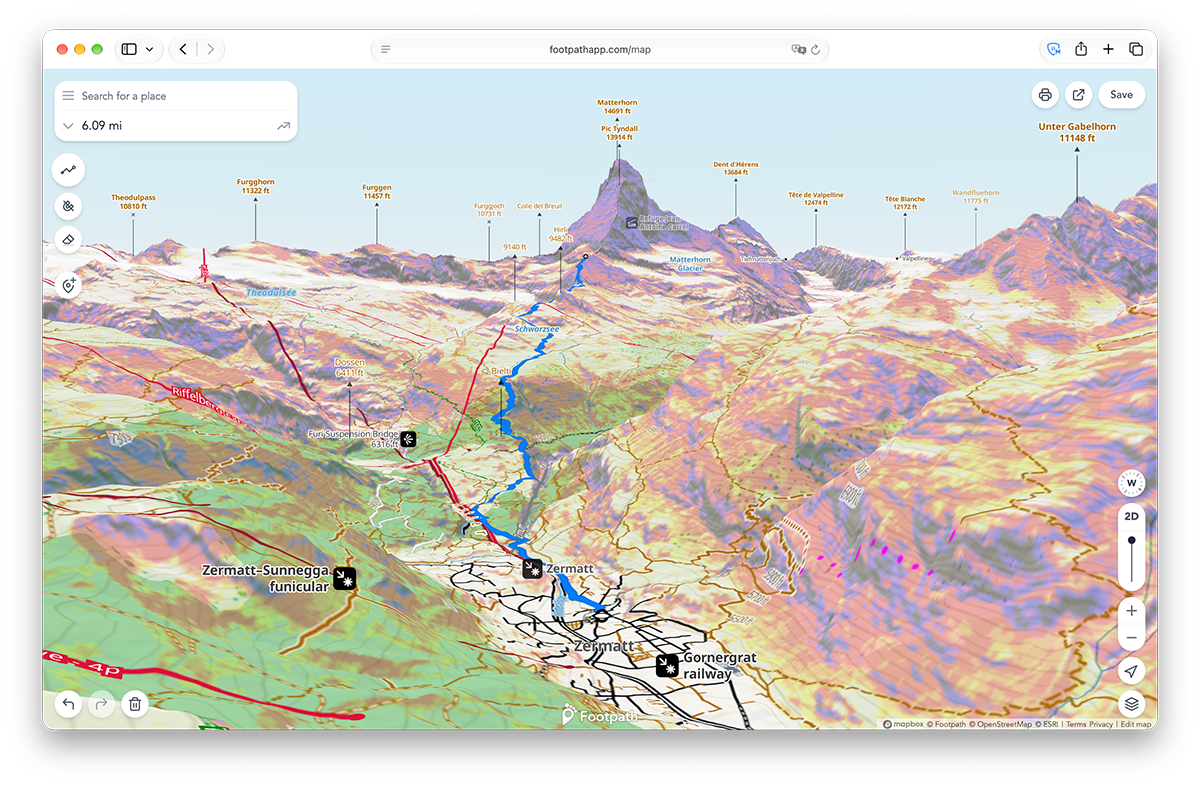Click the Zermatt station marker icon

tap(533, 568)
